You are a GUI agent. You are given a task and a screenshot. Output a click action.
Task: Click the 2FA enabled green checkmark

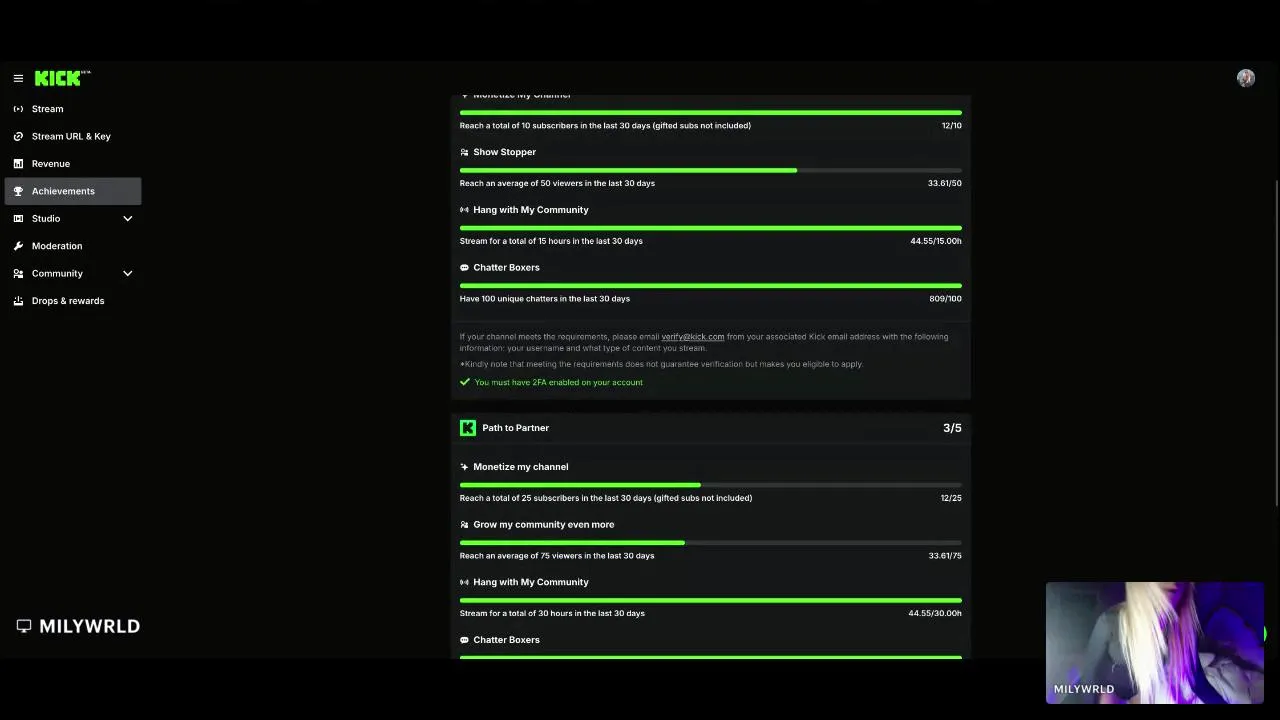click(x=465, y=382)
